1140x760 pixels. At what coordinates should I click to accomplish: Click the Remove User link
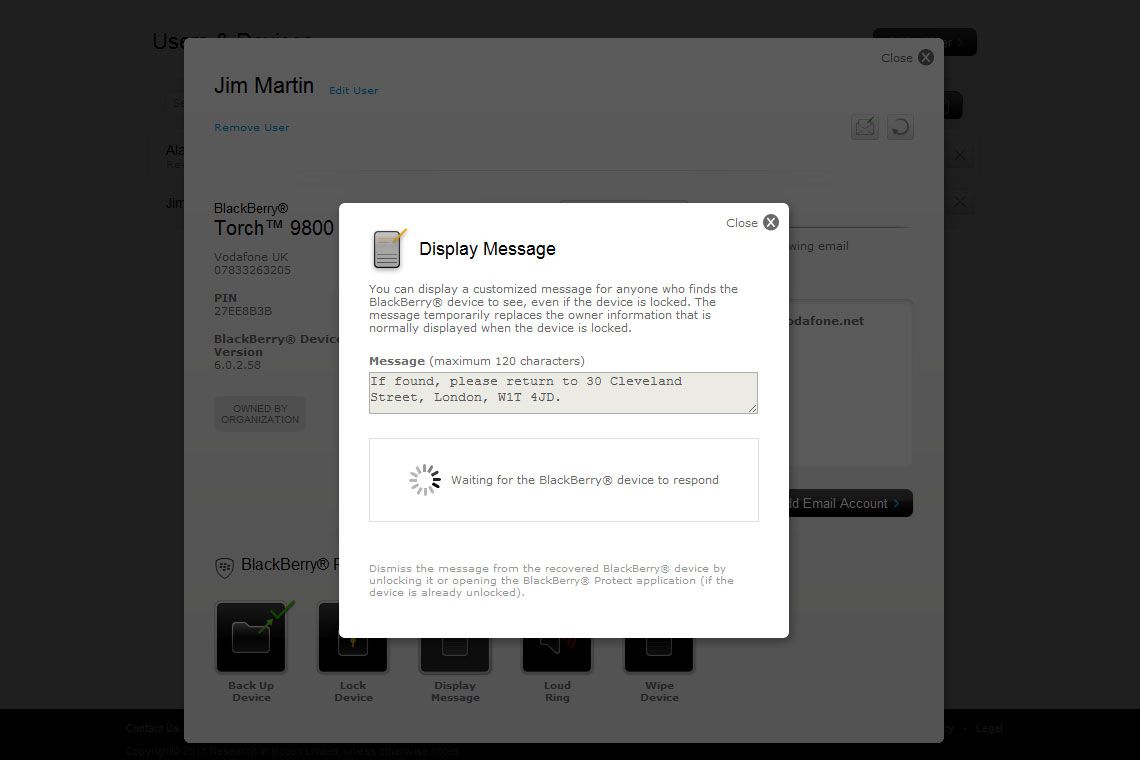point(252,127)
